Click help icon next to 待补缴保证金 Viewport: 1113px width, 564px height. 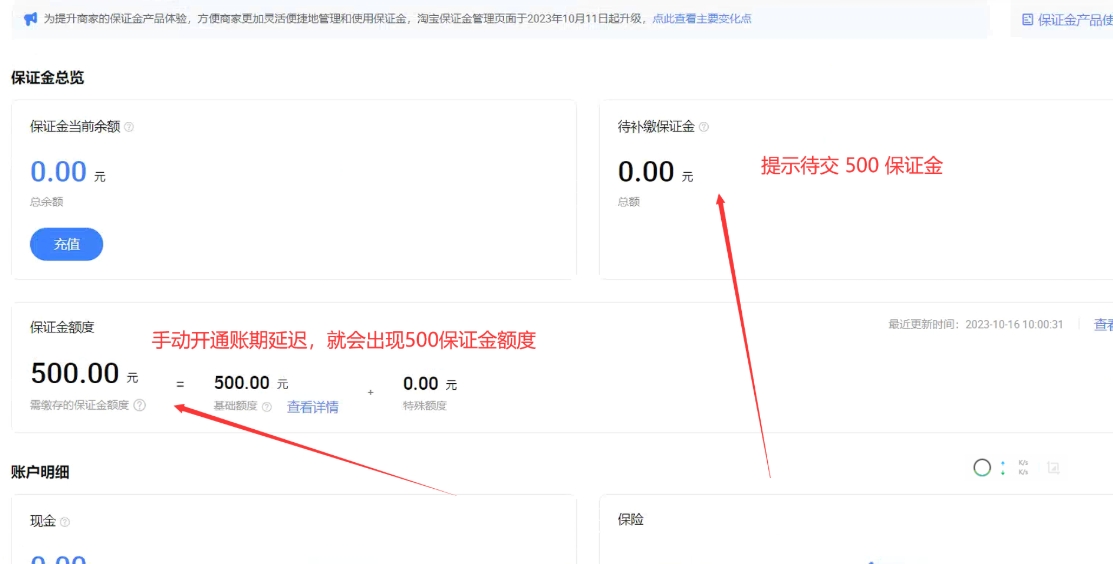coord(704,127)
